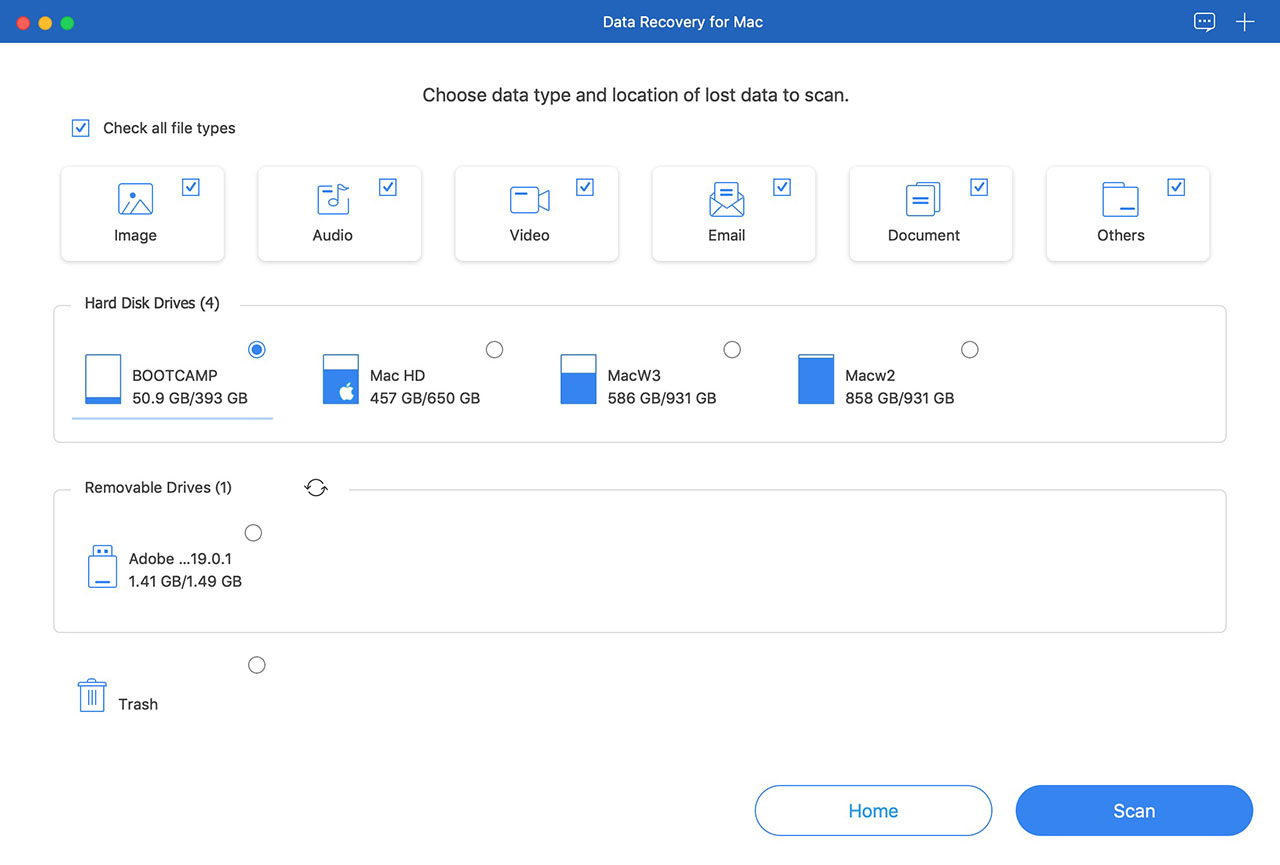Select the Trash radio button
This screenshot has width=1280, height=865.
(257, 665)
